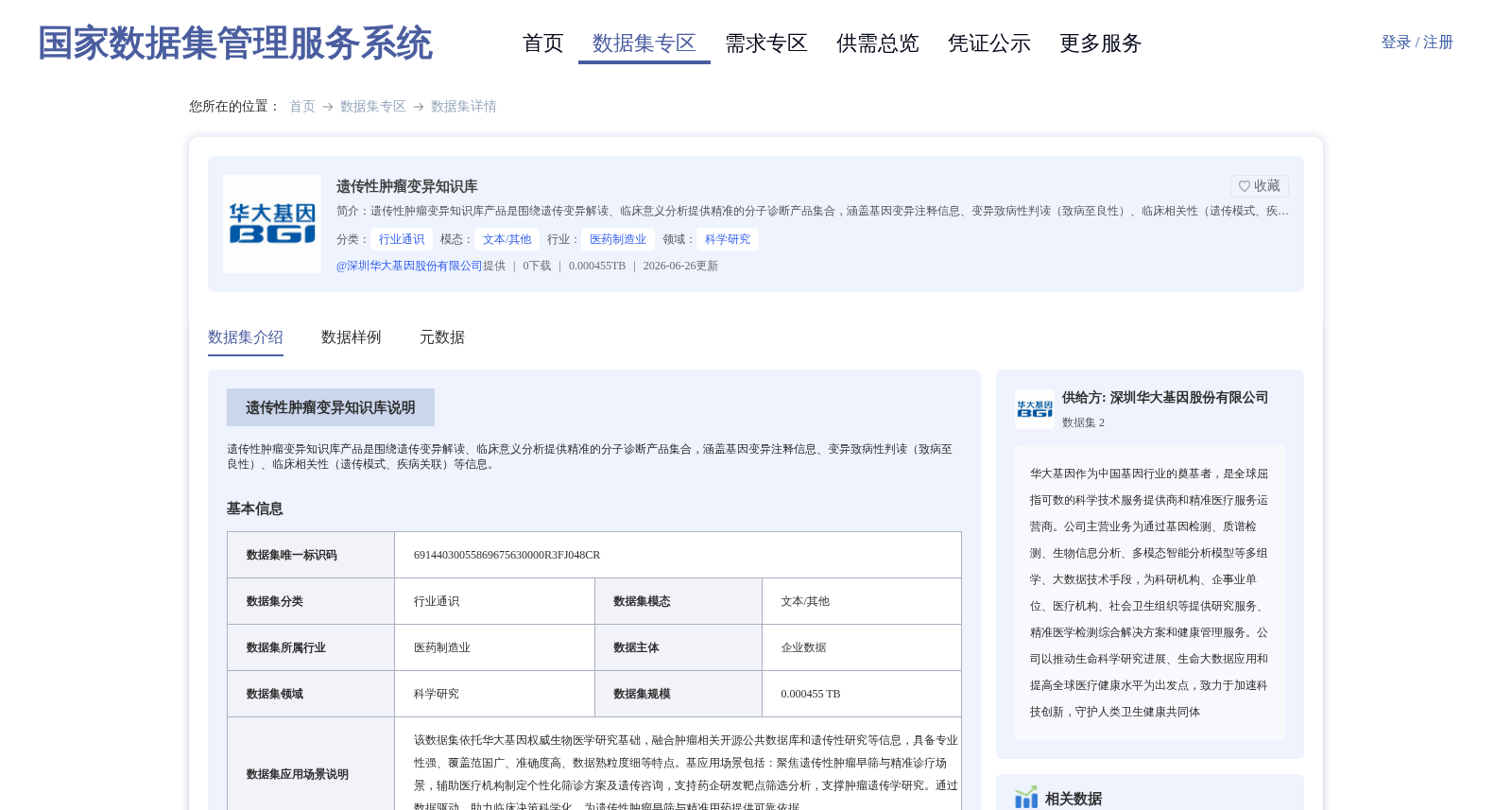1512x810 pixels.
Task: Click the 登录 / 注册 link
Action: 1417,43
